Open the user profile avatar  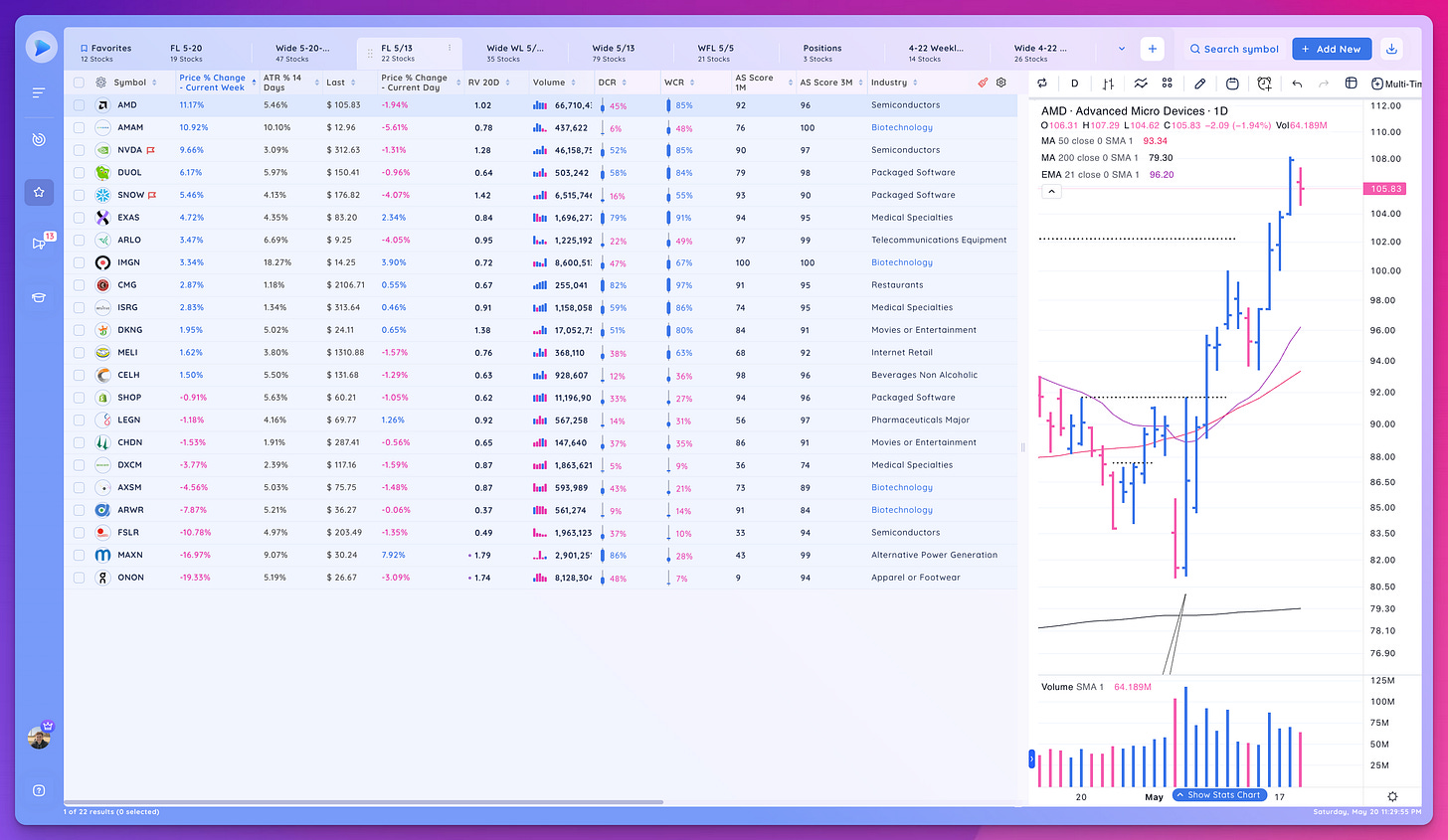(39, 737)
